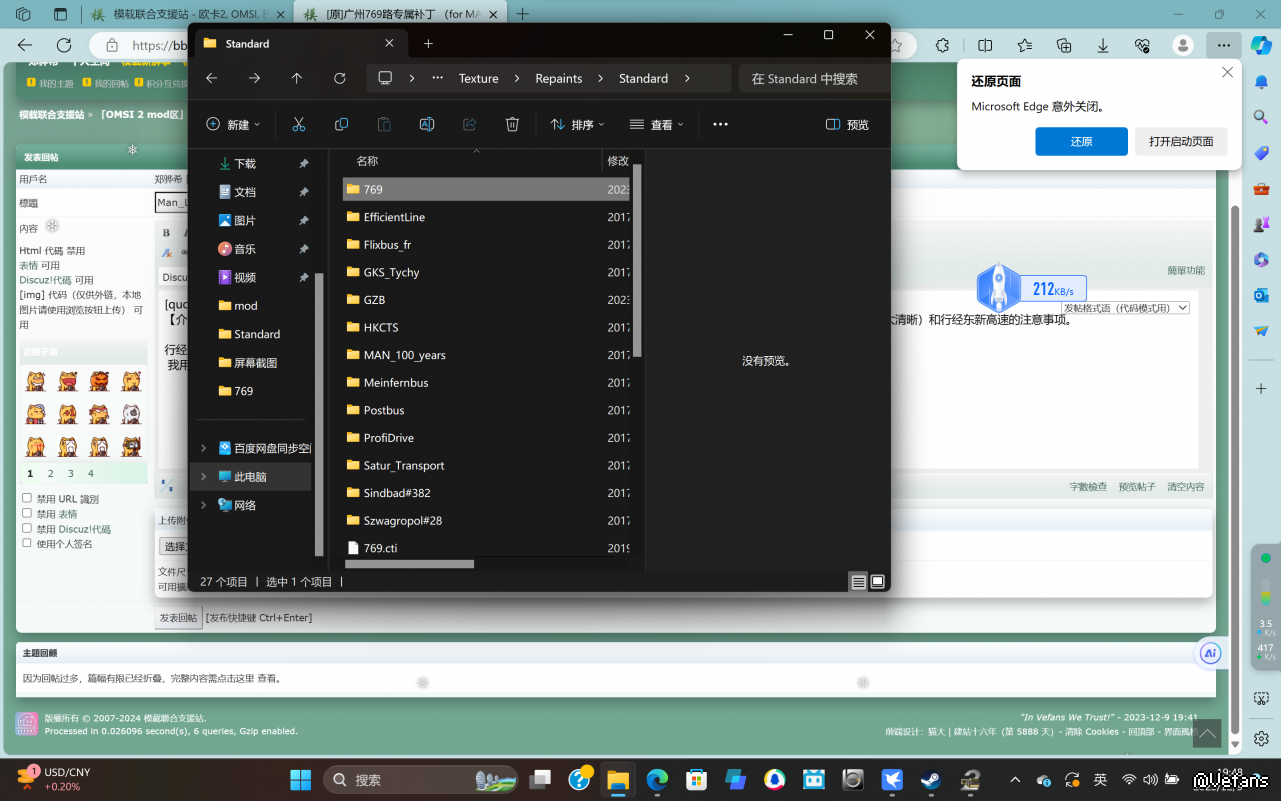The height and width of the screenshot is (801, 1281).
Task: Refresh the Standard folder view
Action: tap(340, 78)
